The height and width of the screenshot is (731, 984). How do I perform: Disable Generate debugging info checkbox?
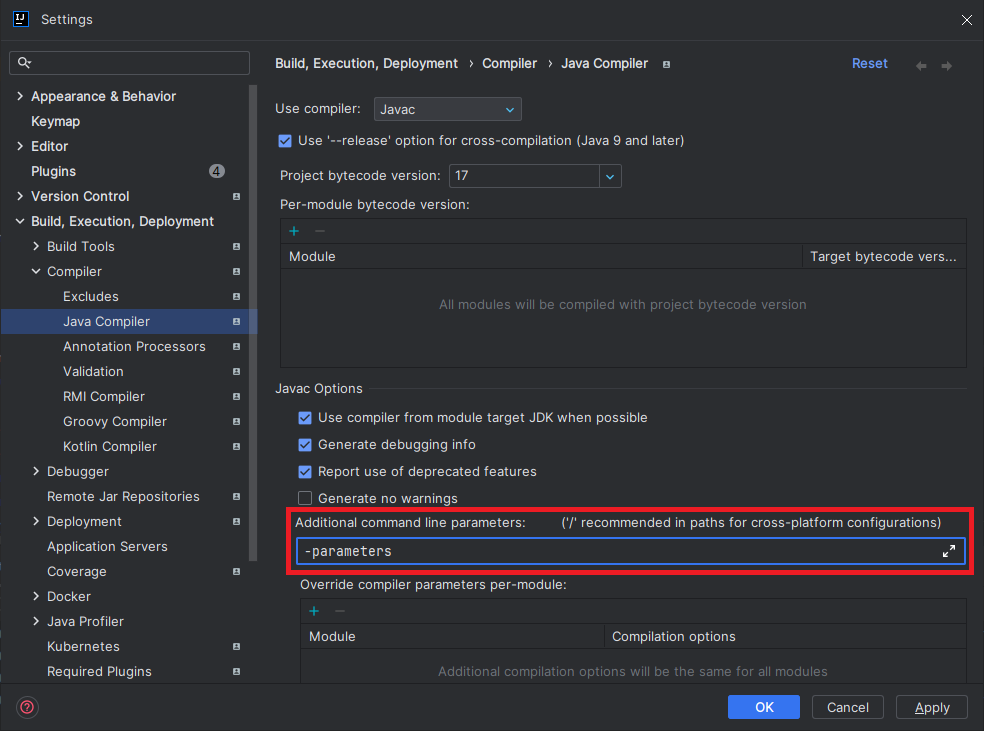[x=305, y=445]
